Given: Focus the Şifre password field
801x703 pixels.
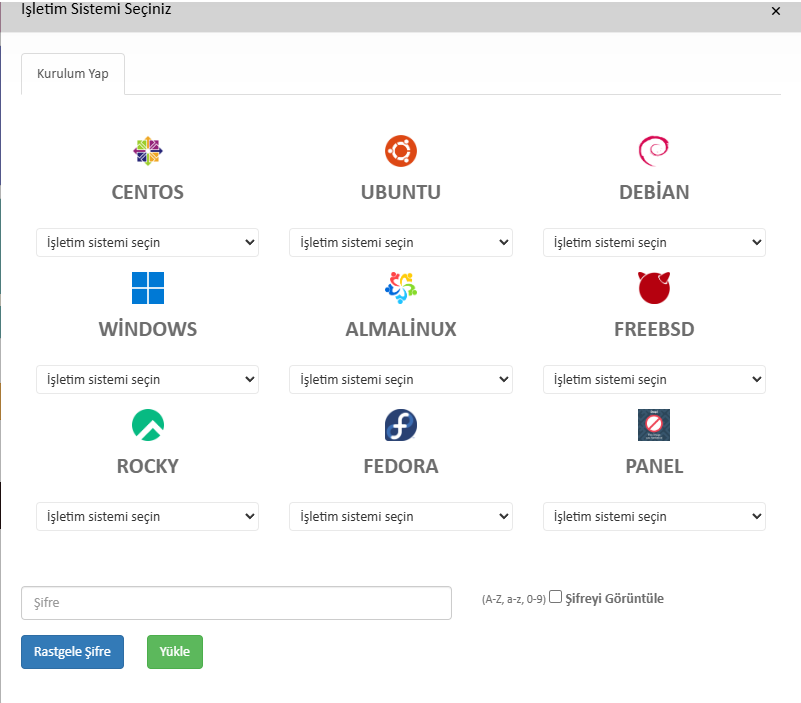Looking at the screenshot, I should [x=237, y=603].
